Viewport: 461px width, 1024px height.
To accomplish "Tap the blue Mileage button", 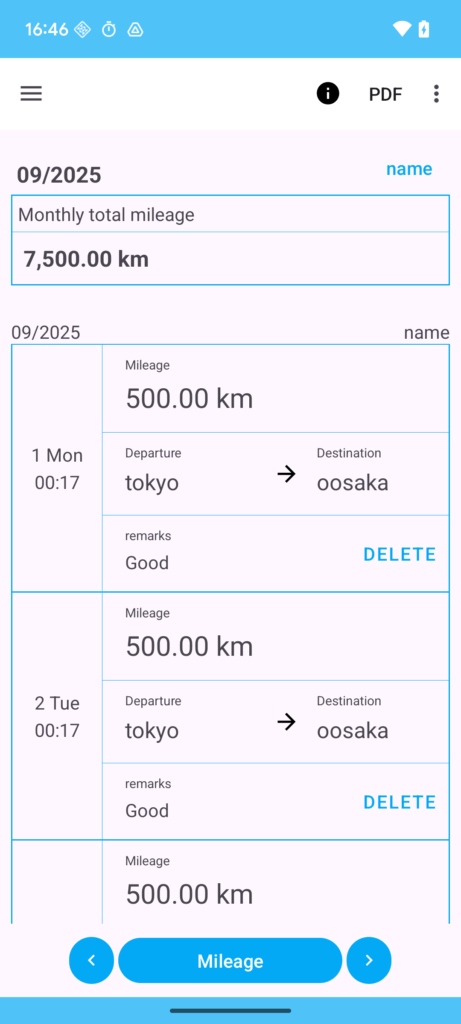I will point(230,961).
